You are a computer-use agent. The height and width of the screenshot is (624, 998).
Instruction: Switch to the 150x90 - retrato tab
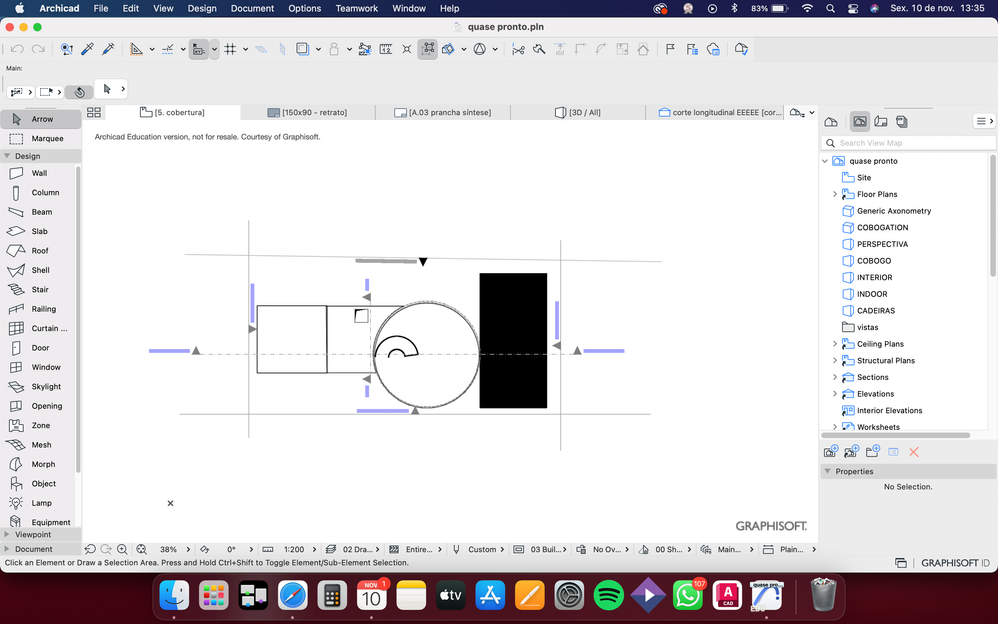click(x=308, y=112)
